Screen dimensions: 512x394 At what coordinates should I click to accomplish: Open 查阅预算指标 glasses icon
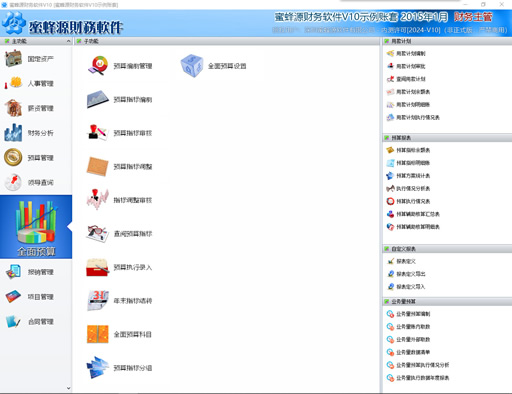98,233
